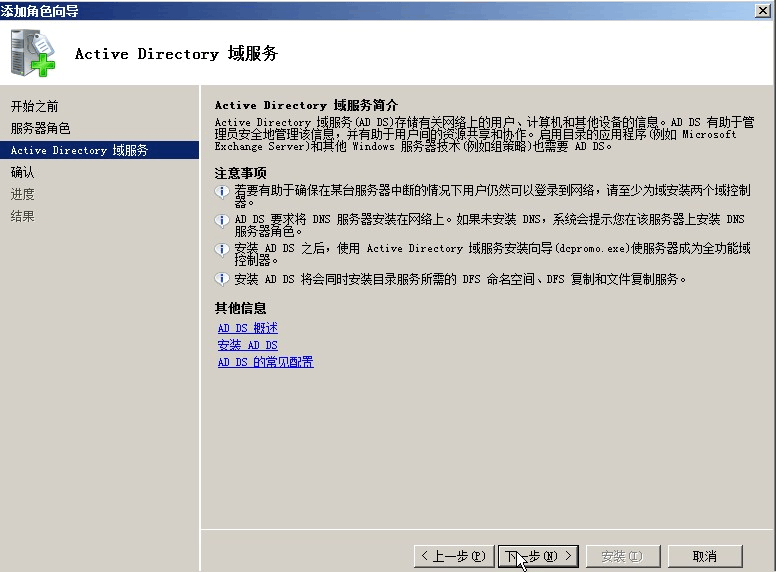The image size is (776, 572).
Task: Cancel the wizard with 取消 button
Action: [705, 556]
